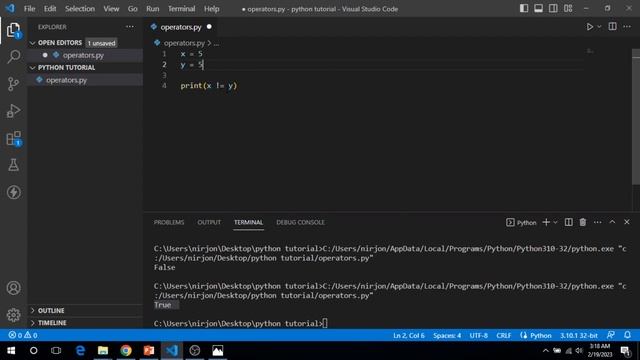Toggle primary side bar layout icon
Viewport: 640px width, 360px height.
point(524,8)
